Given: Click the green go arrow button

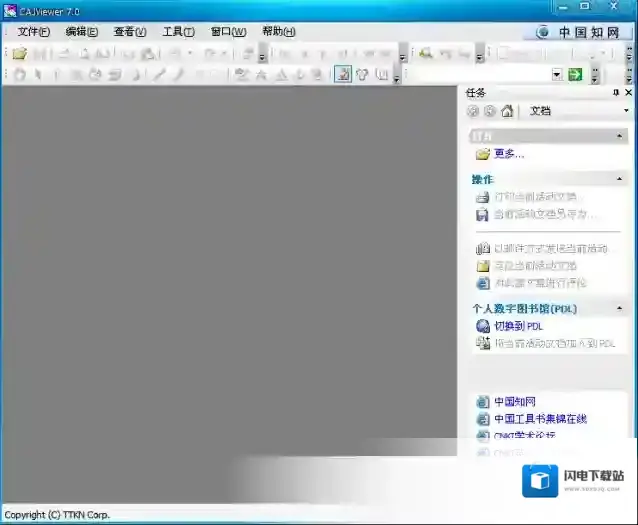Looking at the screenshot, I should 575,74.
